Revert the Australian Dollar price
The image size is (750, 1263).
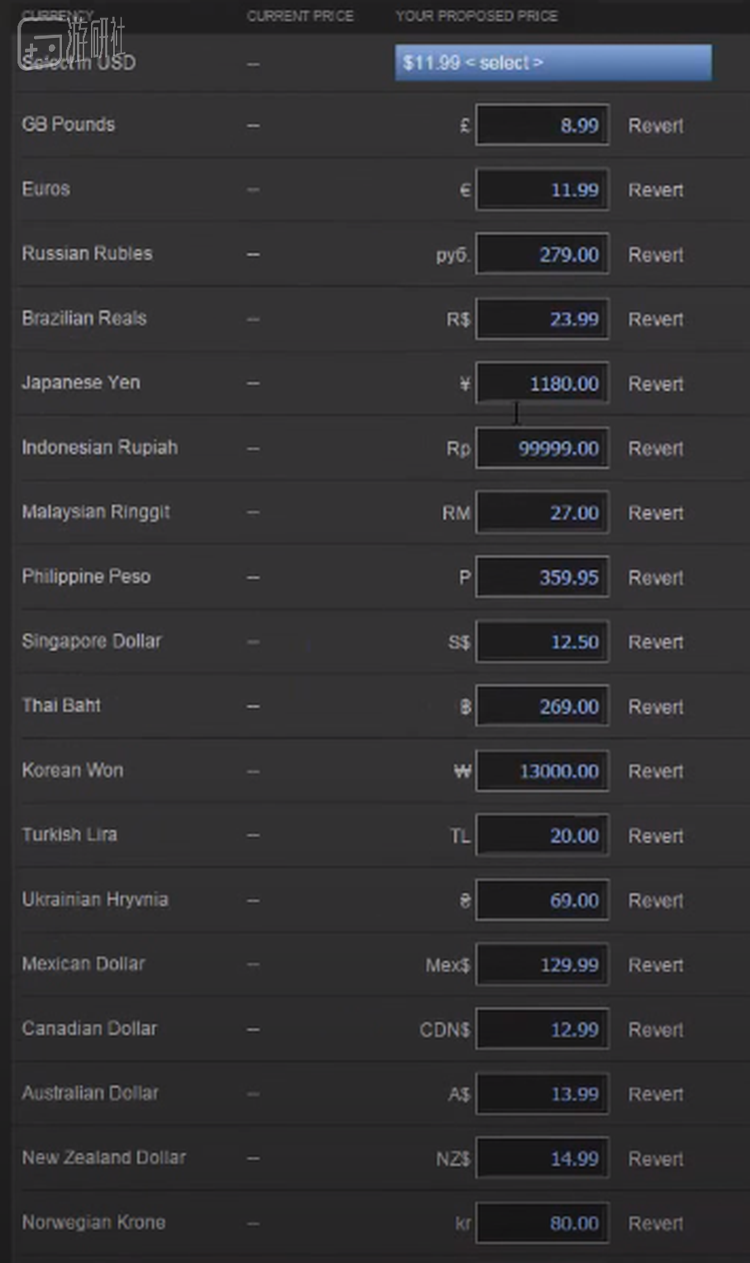(x=656, y=1094)
